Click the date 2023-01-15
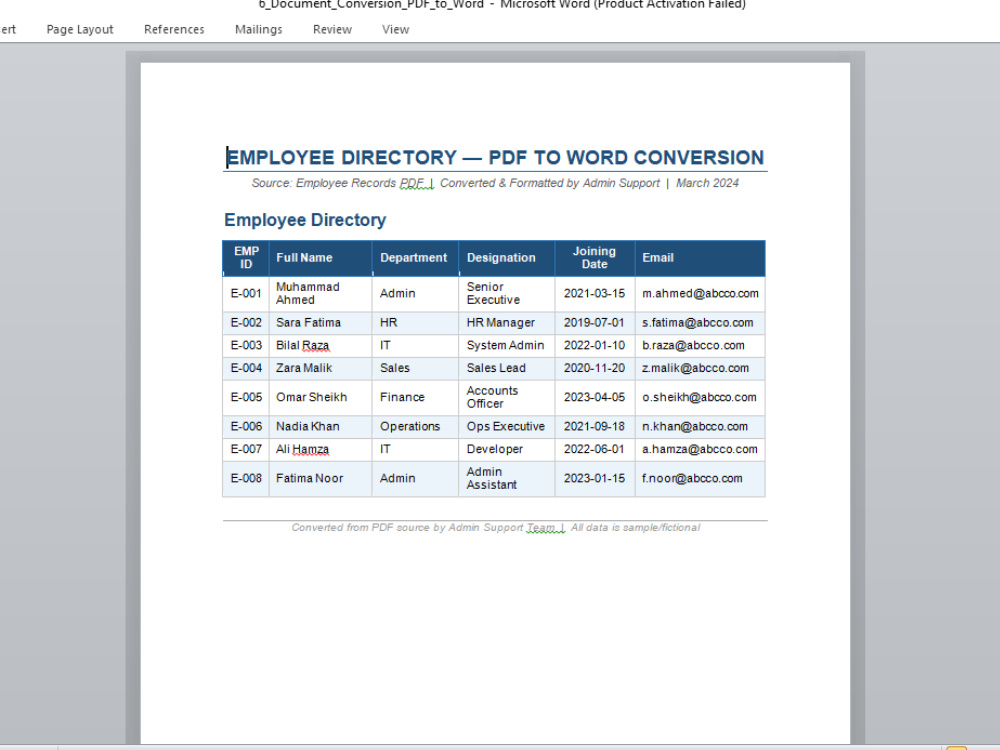The image size is (1000, 750). click(594, 478)
